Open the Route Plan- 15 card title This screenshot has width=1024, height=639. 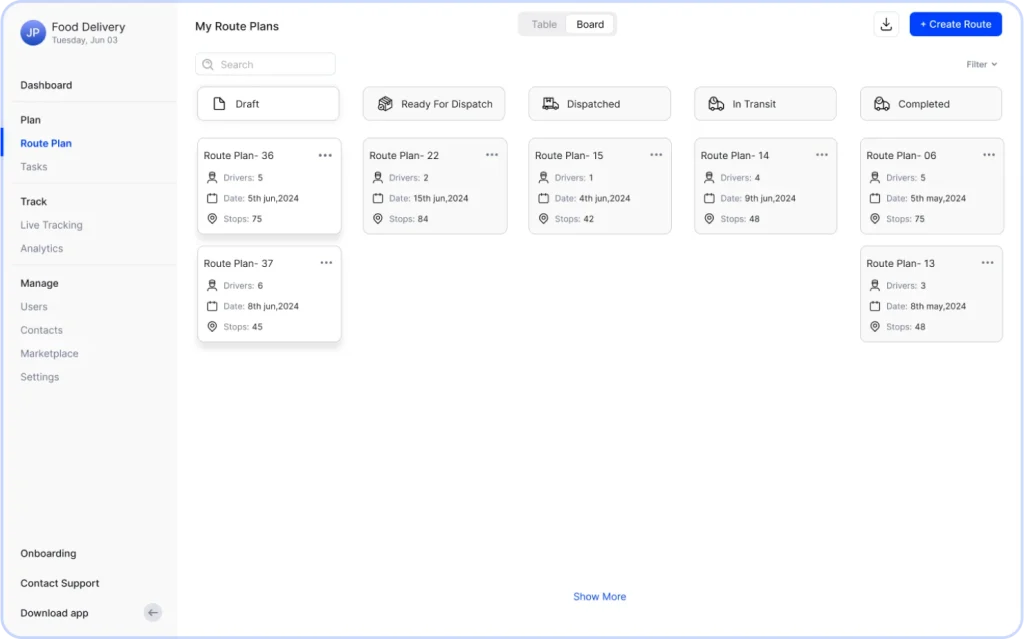(569, 156)
